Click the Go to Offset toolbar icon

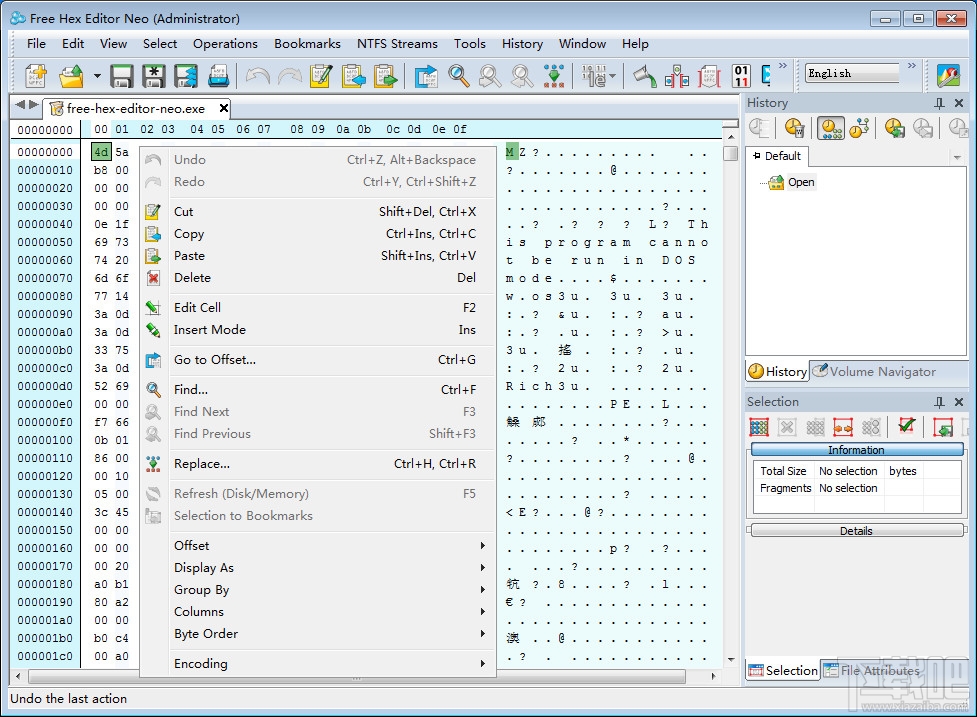point(426,76)
